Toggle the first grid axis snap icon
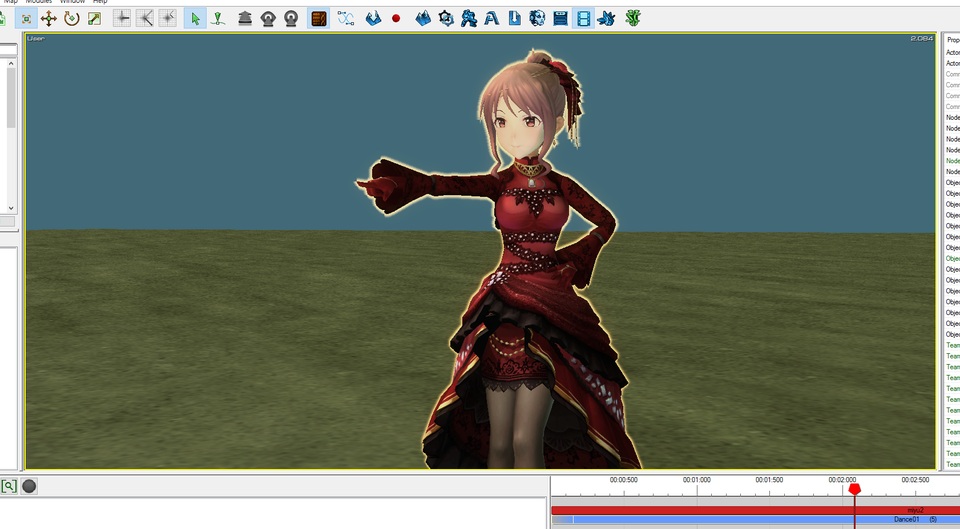Viewport: 960px width, 529px height. tap(122, 18)
